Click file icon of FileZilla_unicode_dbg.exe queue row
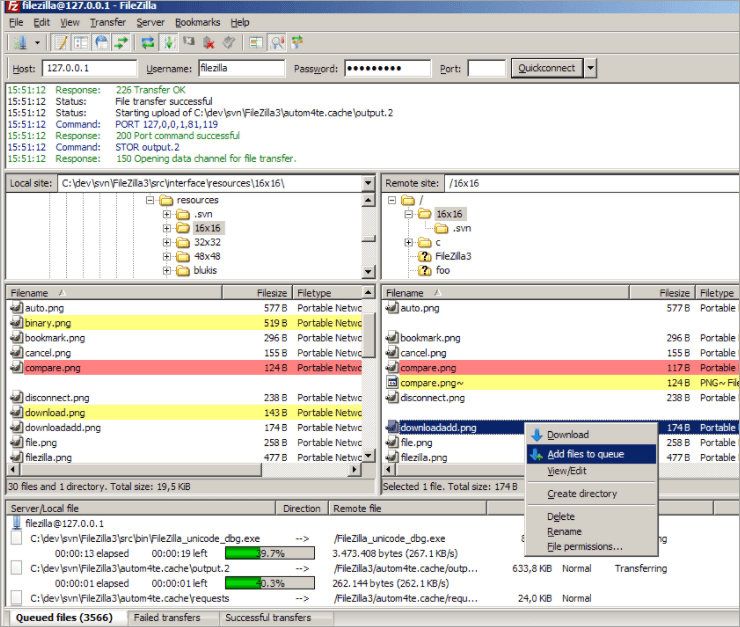Screen dimensions: 740x627 (16, 538)
